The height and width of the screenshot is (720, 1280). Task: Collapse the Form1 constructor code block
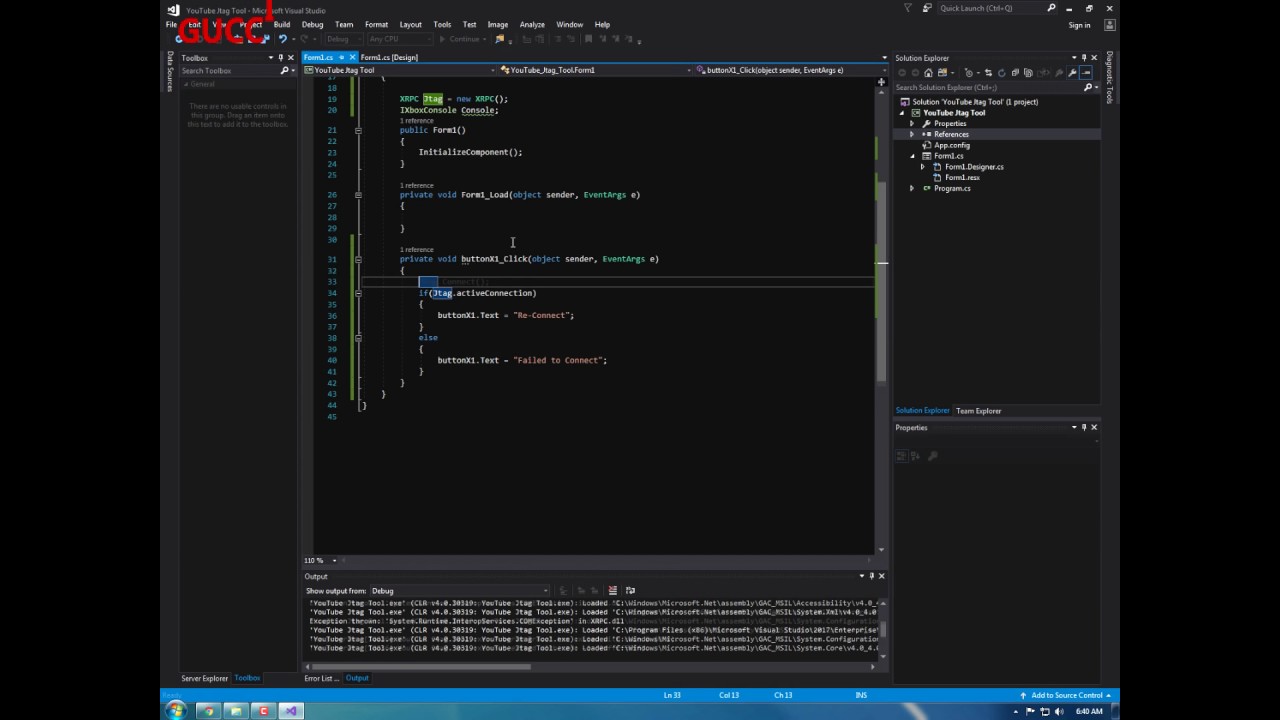pos(358,130)
